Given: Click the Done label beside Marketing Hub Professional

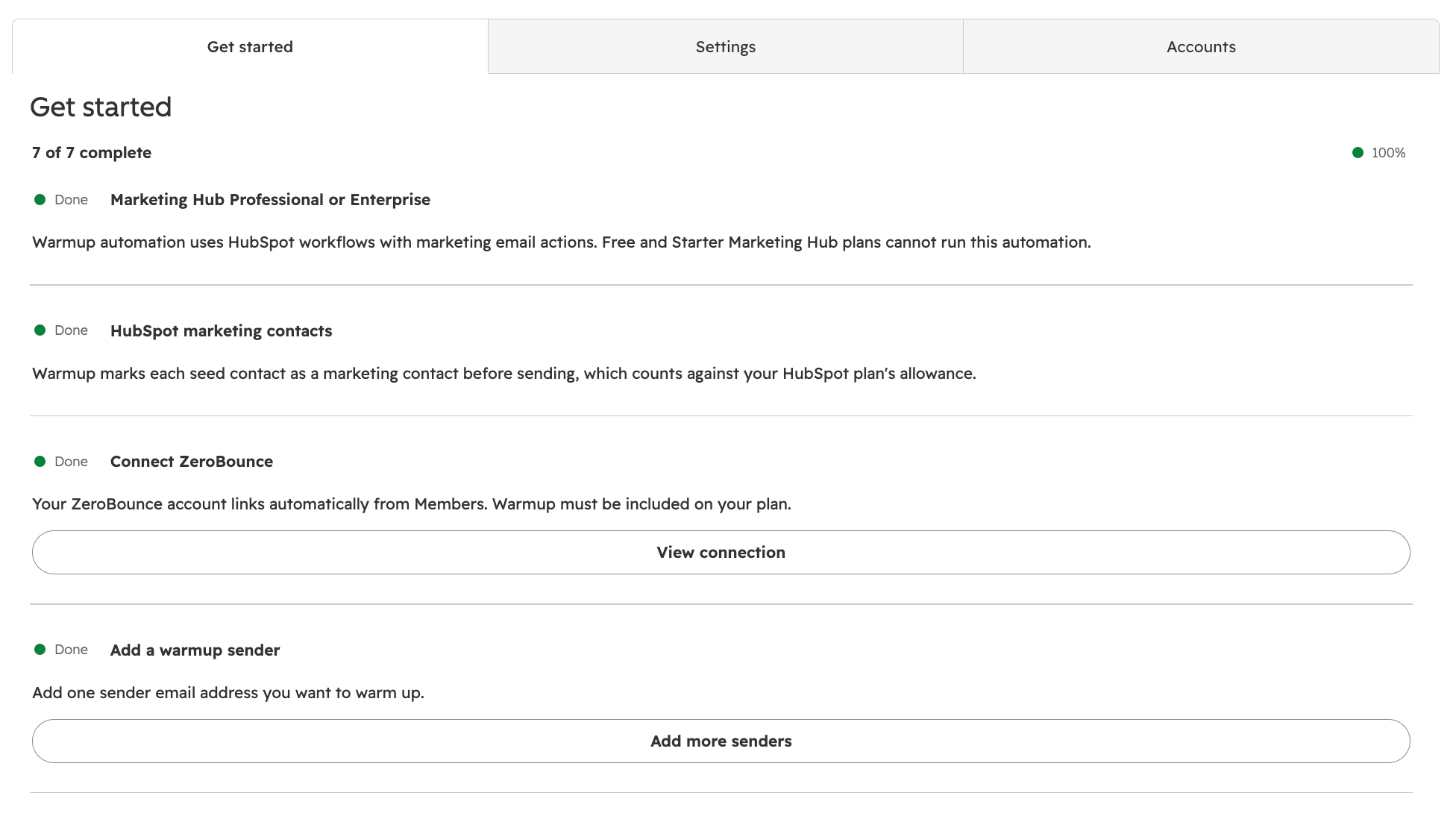Looking at the screenshot, I should (72, 200).
